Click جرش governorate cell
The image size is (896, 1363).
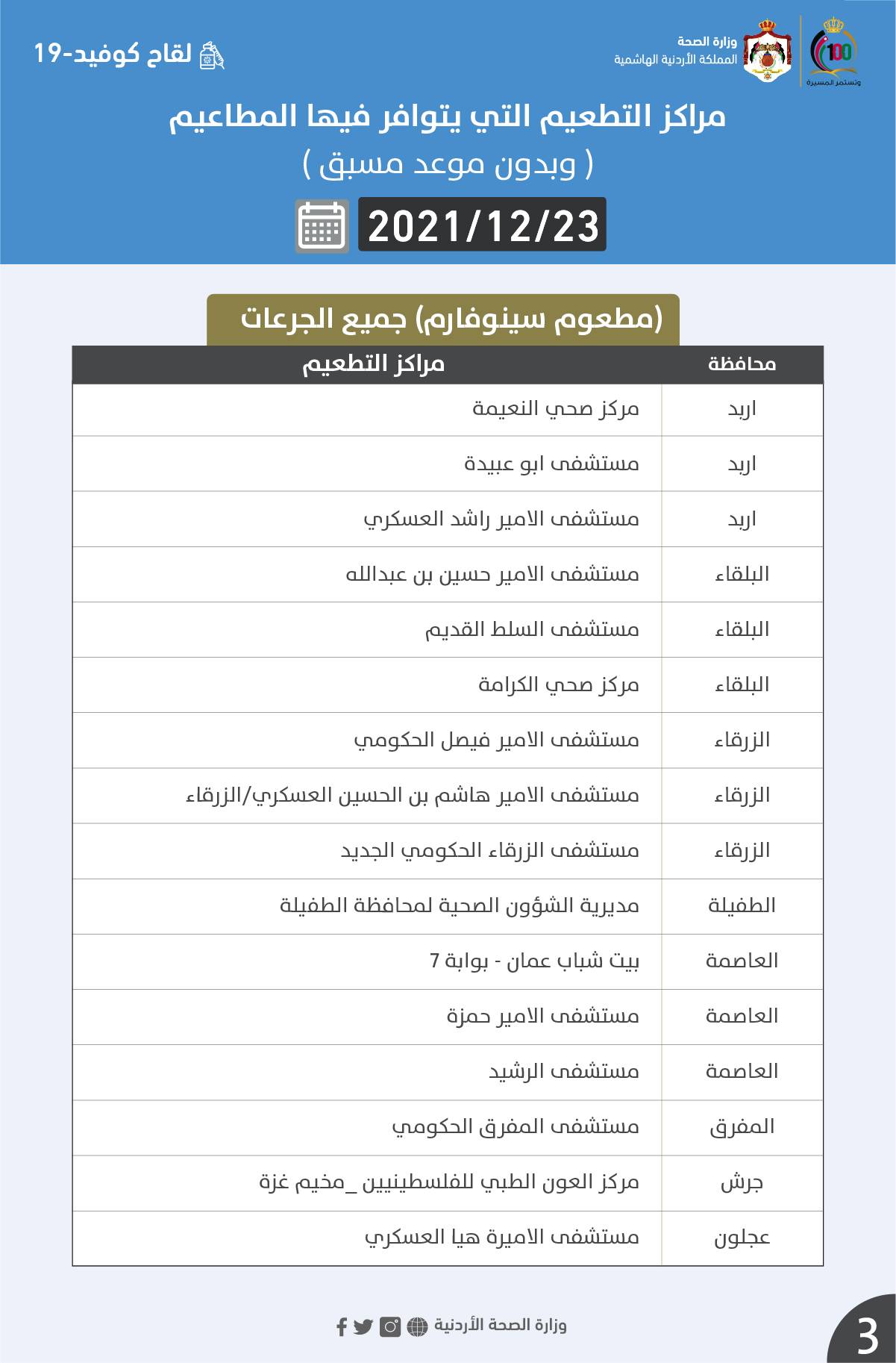[742, 1182]
